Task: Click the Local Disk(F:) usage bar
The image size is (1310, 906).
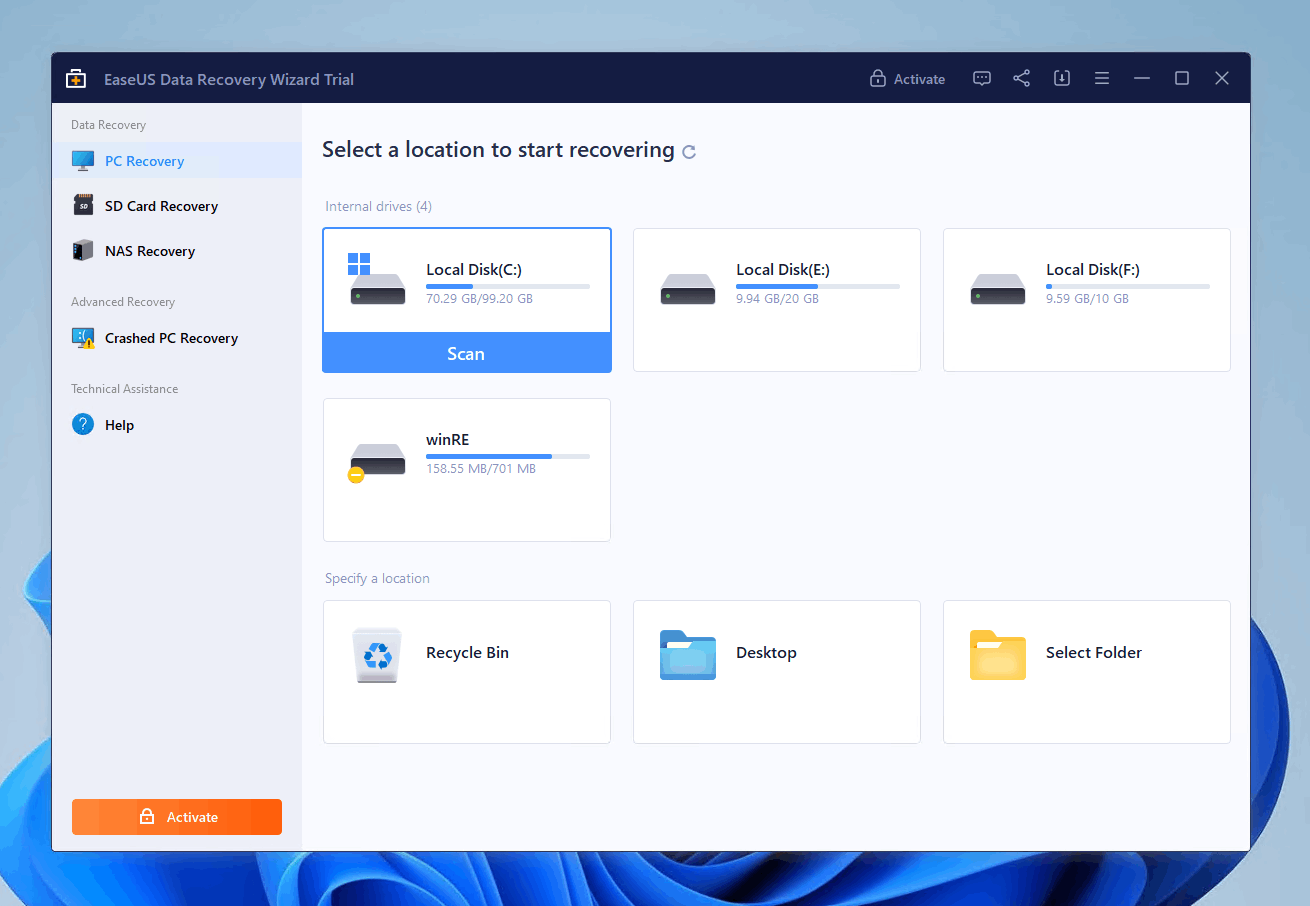Action: (x=1128, y=286)
